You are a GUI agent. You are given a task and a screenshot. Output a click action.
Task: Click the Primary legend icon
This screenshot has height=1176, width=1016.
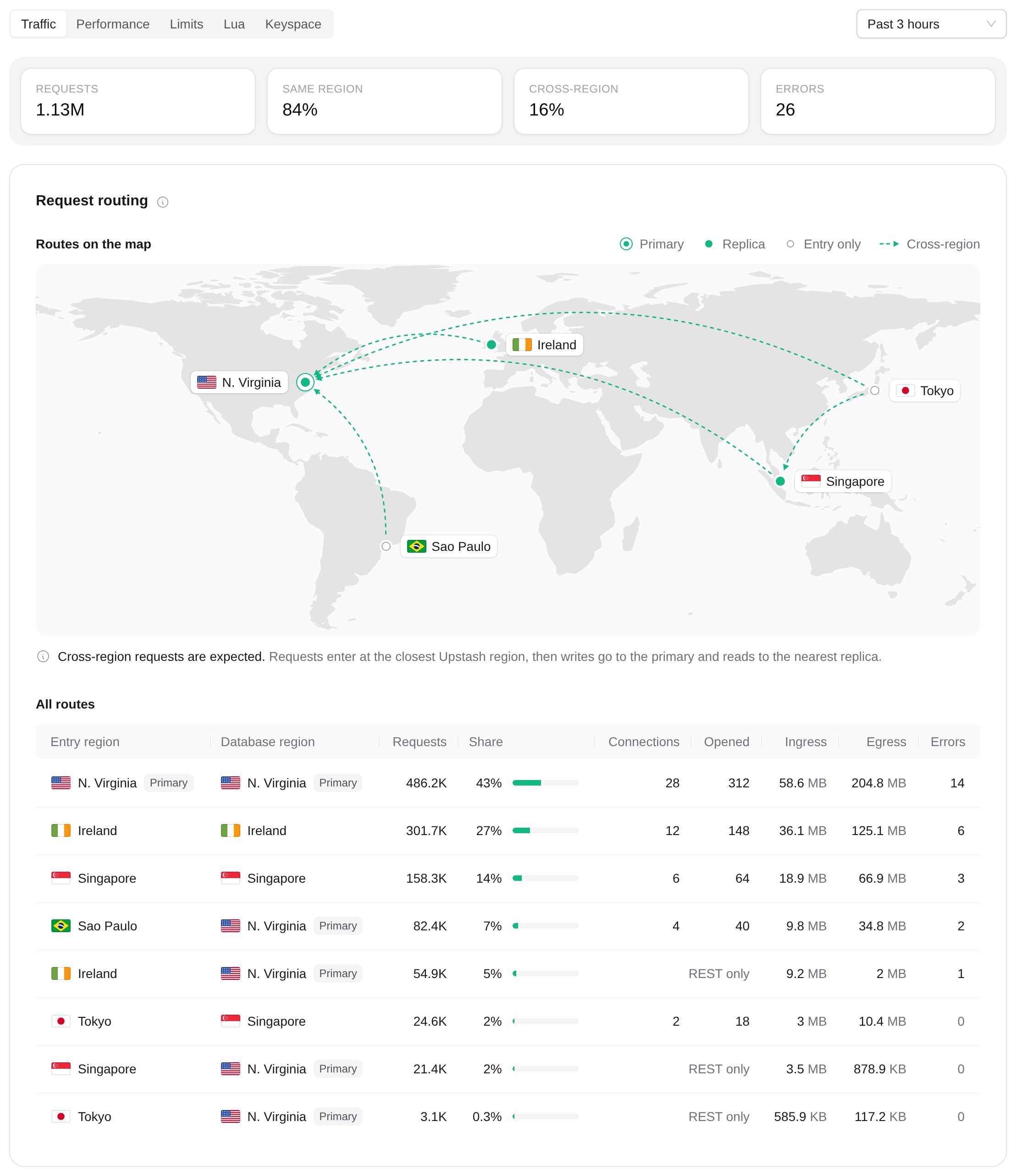click(626, 244)
